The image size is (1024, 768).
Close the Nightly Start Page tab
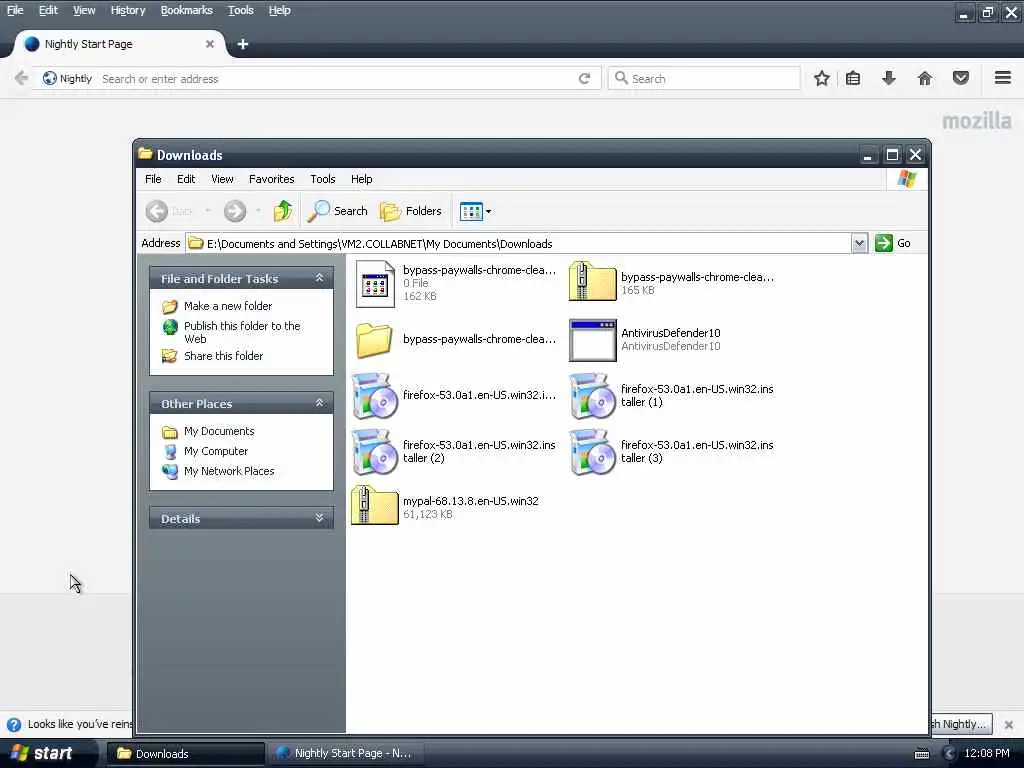210,44
